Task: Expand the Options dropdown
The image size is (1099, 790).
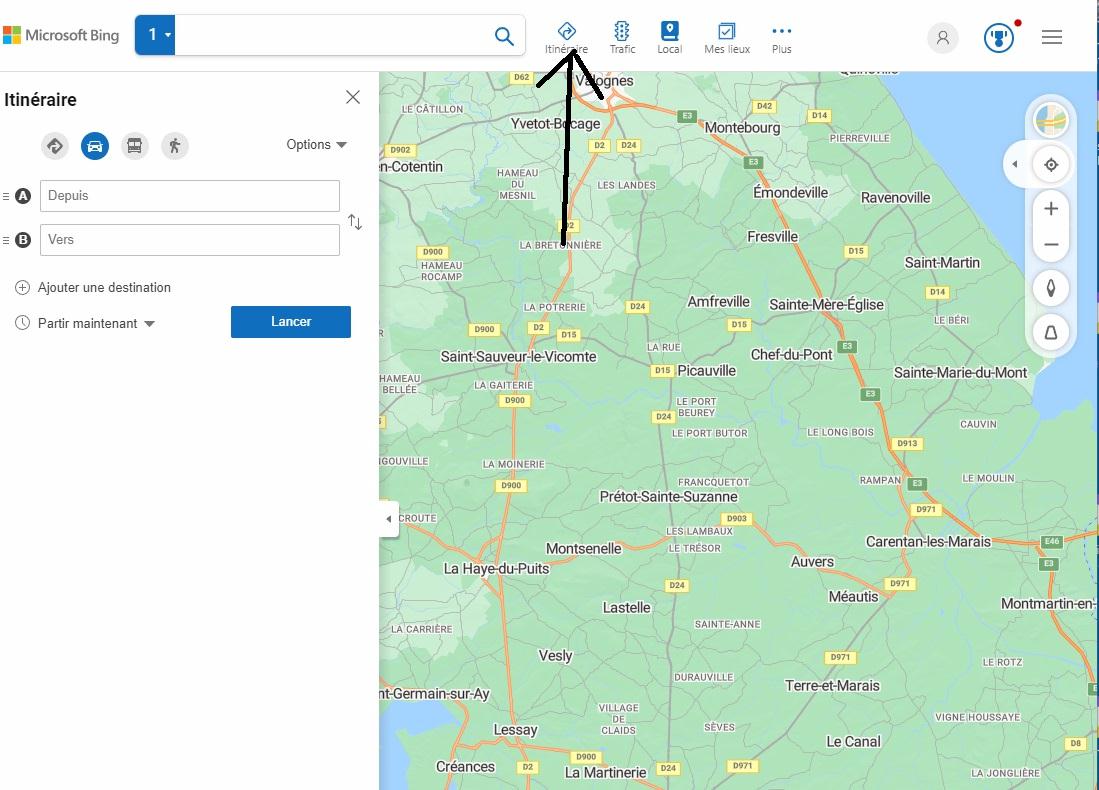Action: (x=316, y=145)
